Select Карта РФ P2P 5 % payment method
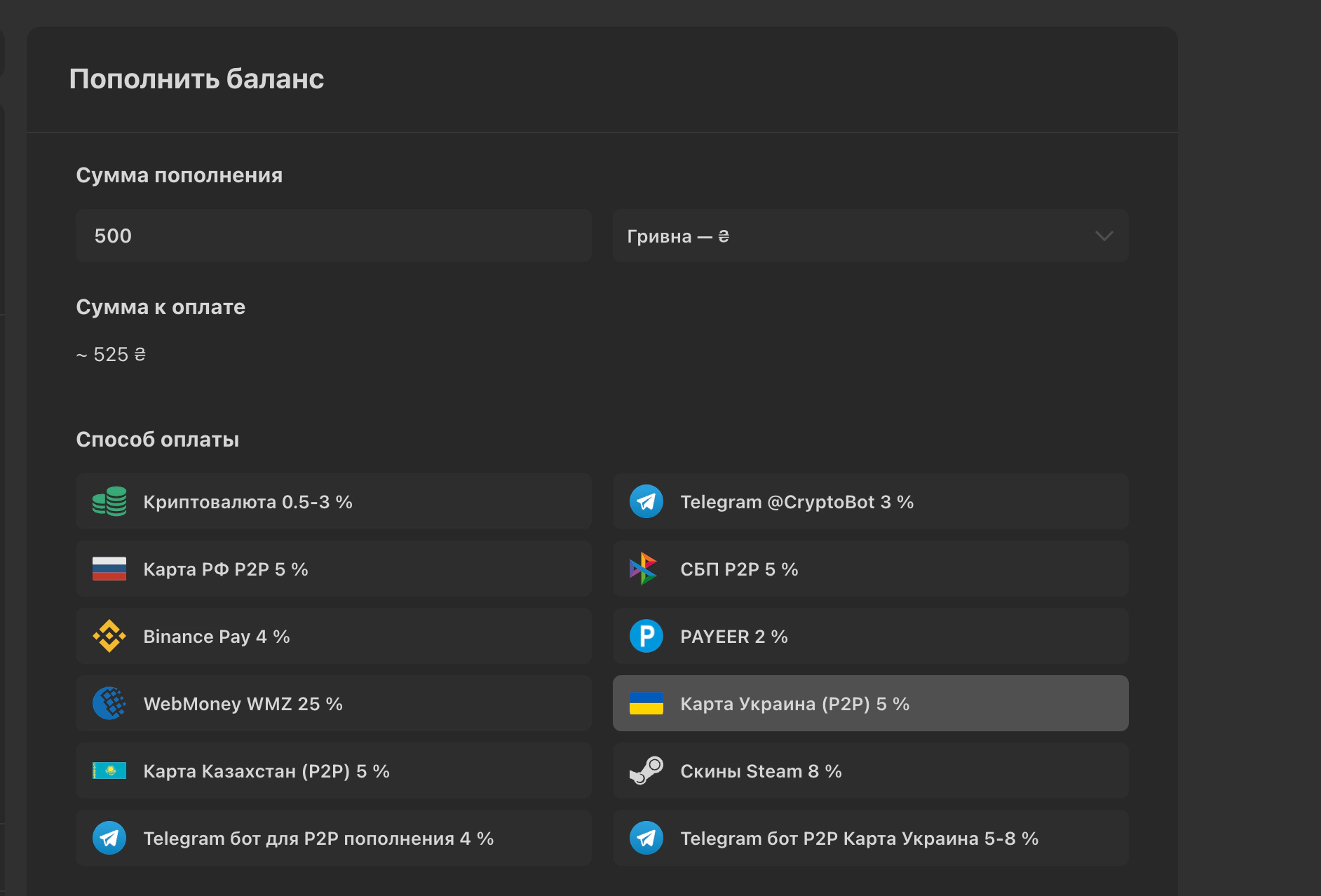This screenshot has height=896, width=1321. coord(333,569)
